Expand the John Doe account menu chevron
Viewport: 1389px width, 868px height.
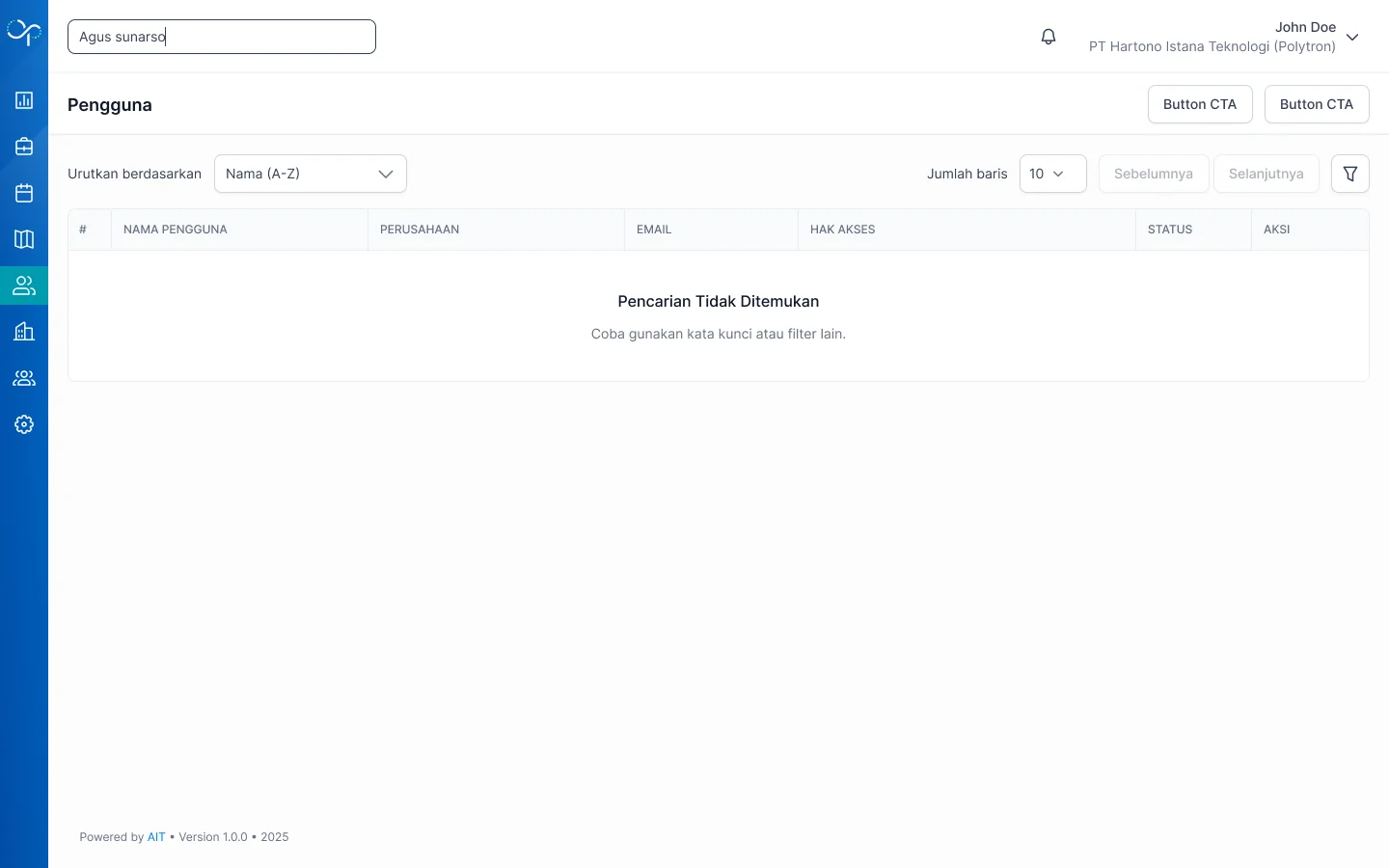click(x=1352, y=38)
